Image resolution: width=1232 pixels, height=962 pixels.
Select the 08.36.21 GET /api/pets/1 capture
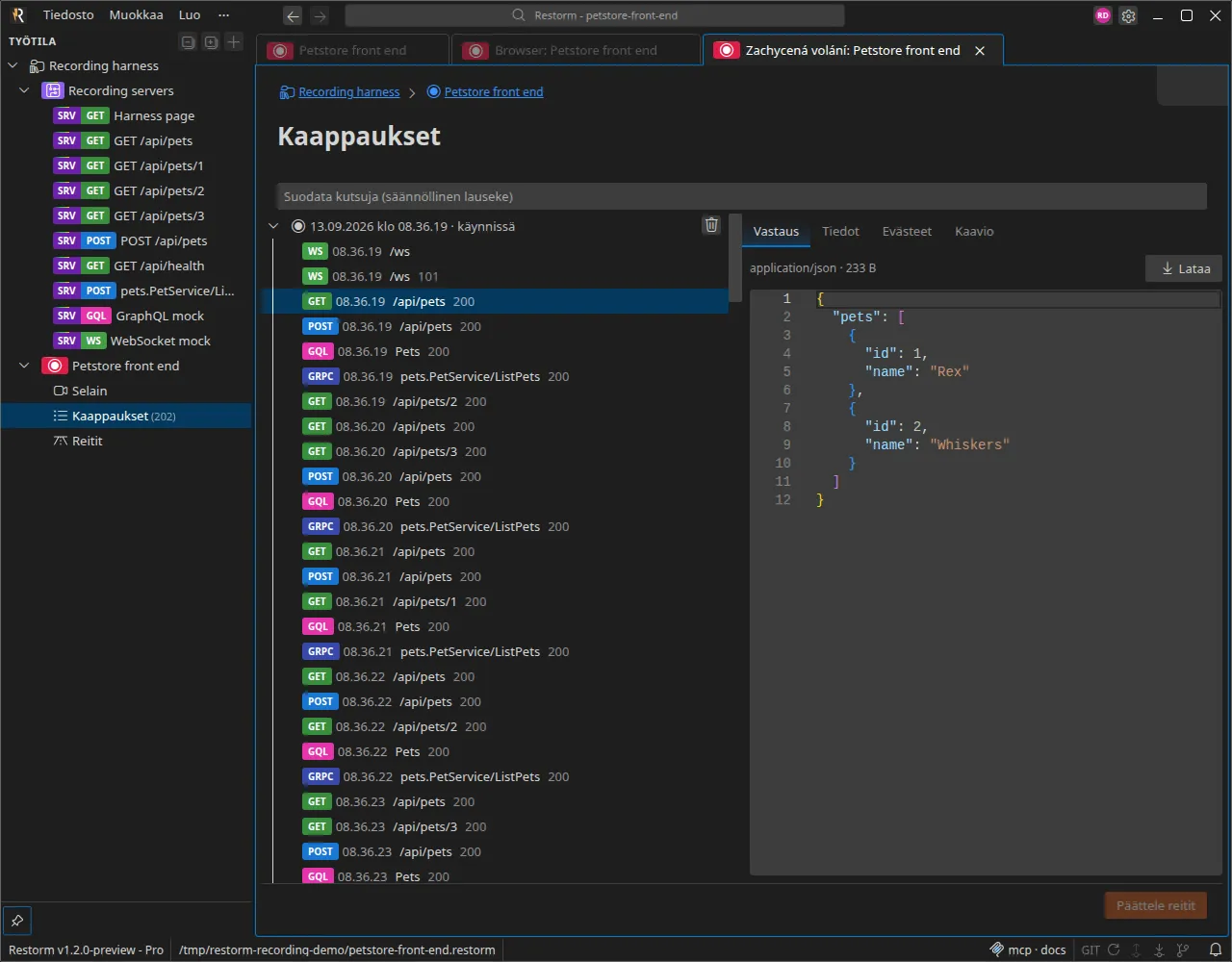[x=495, y=601]
